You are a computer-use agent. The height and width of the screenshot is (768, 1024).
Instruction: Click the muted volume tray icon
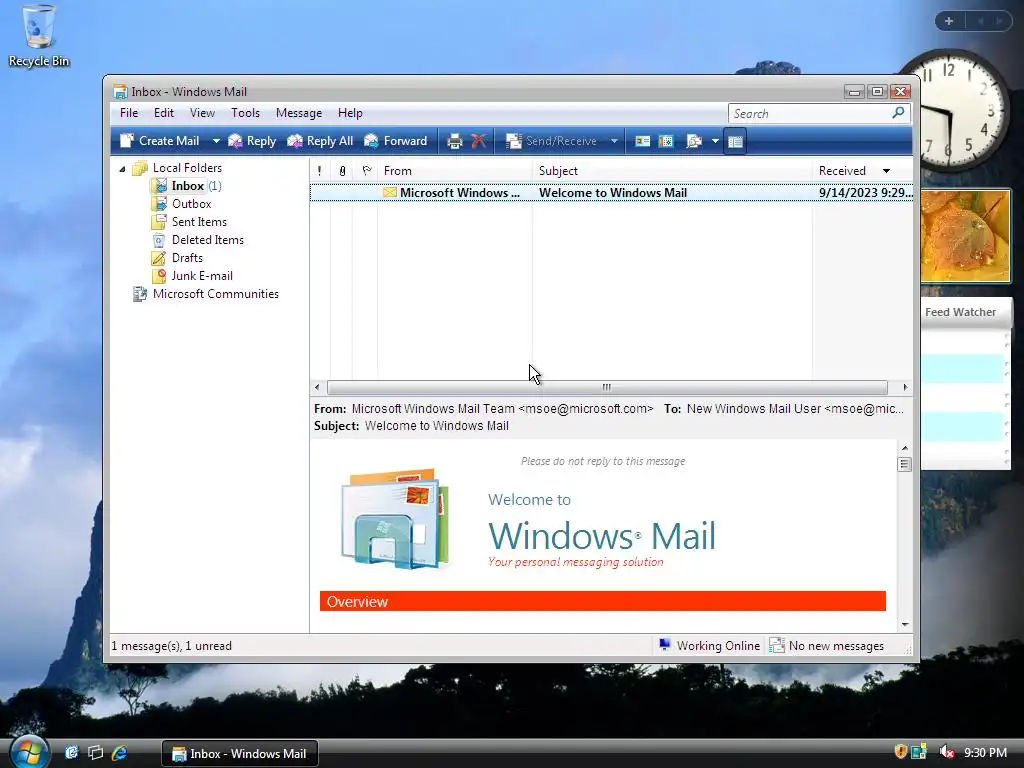(x=946, y=752)
